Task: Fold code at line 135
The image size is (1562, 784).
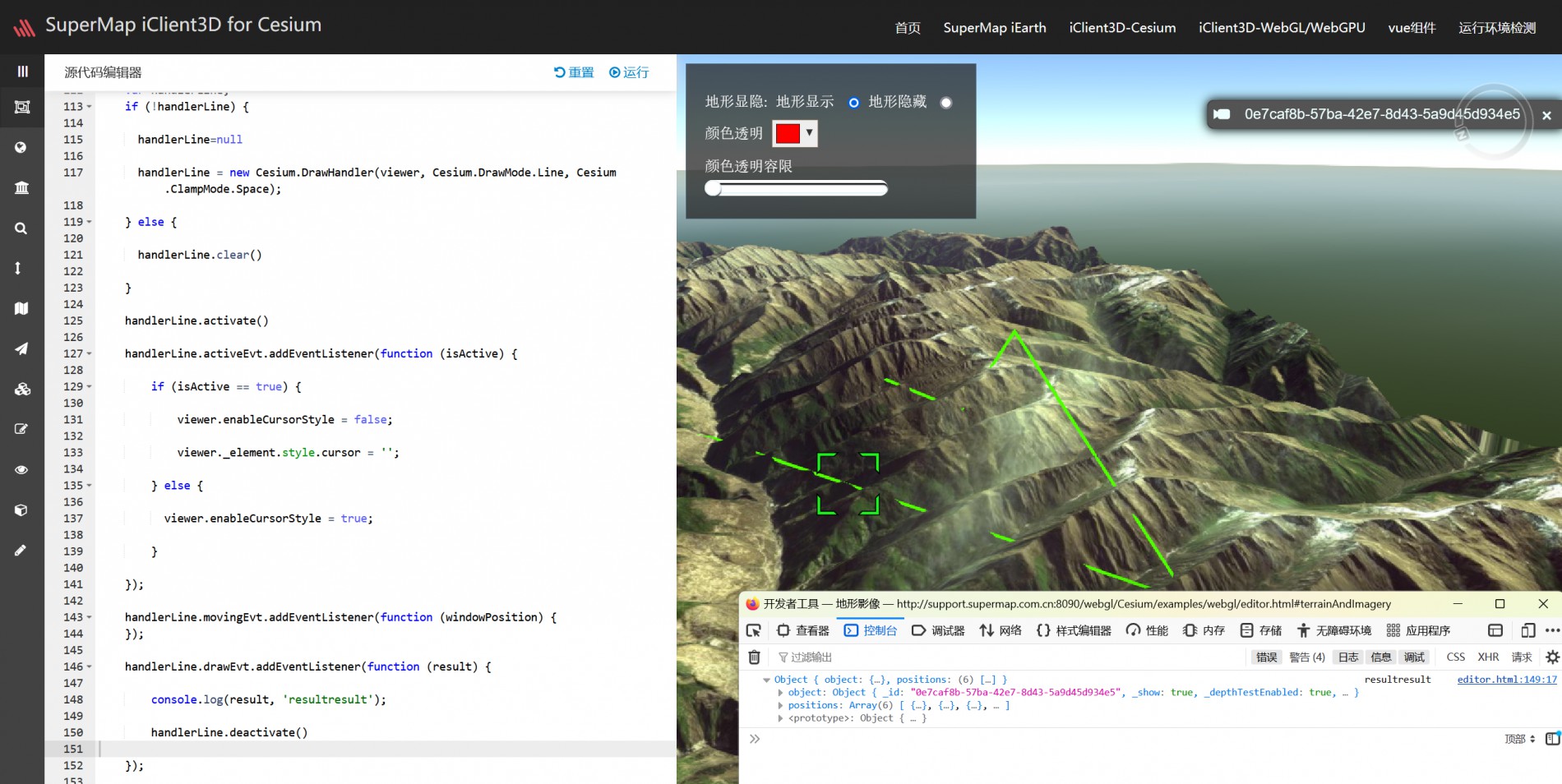Action: [x=90, y=486]
